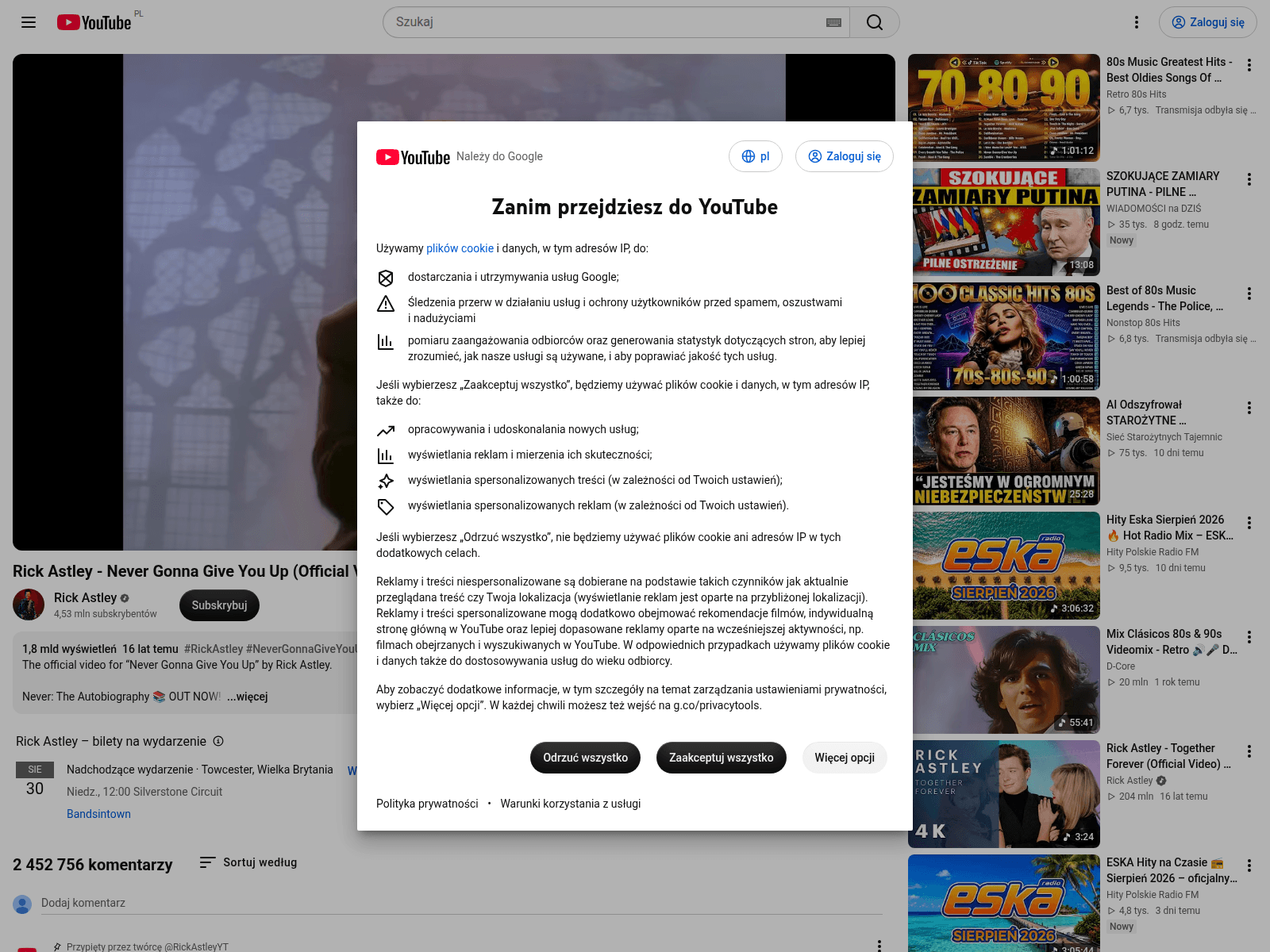Click the #RickAstley hashtag in the description

pos(214,649)
